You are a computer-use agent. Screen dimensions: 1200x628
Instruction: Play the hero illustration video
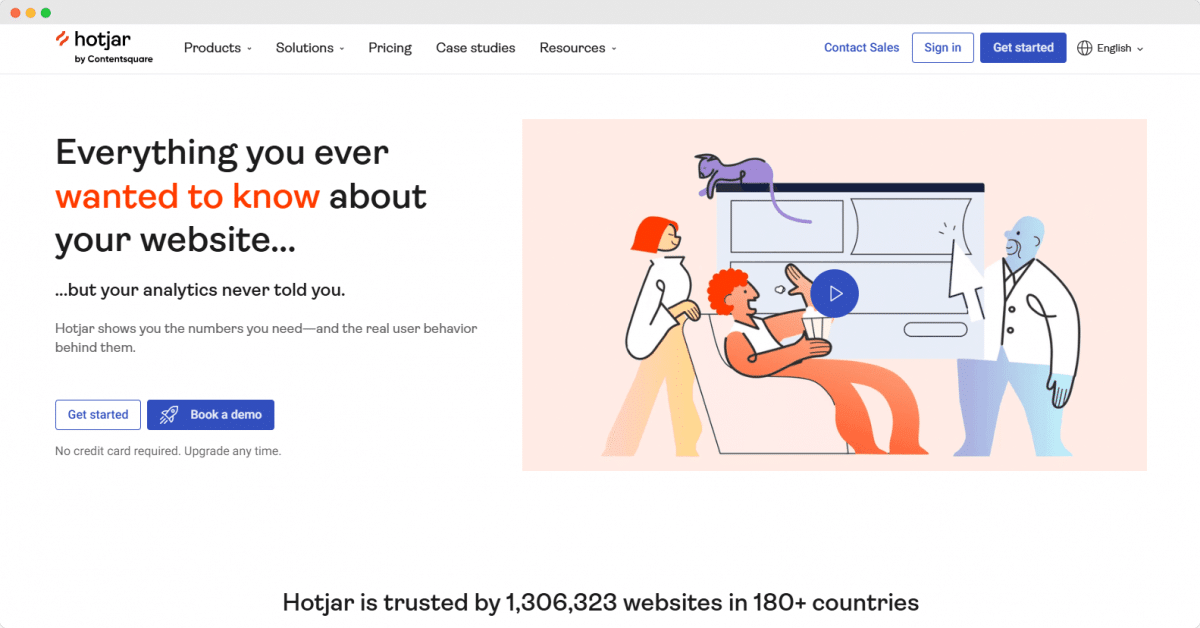click(834, 294)
